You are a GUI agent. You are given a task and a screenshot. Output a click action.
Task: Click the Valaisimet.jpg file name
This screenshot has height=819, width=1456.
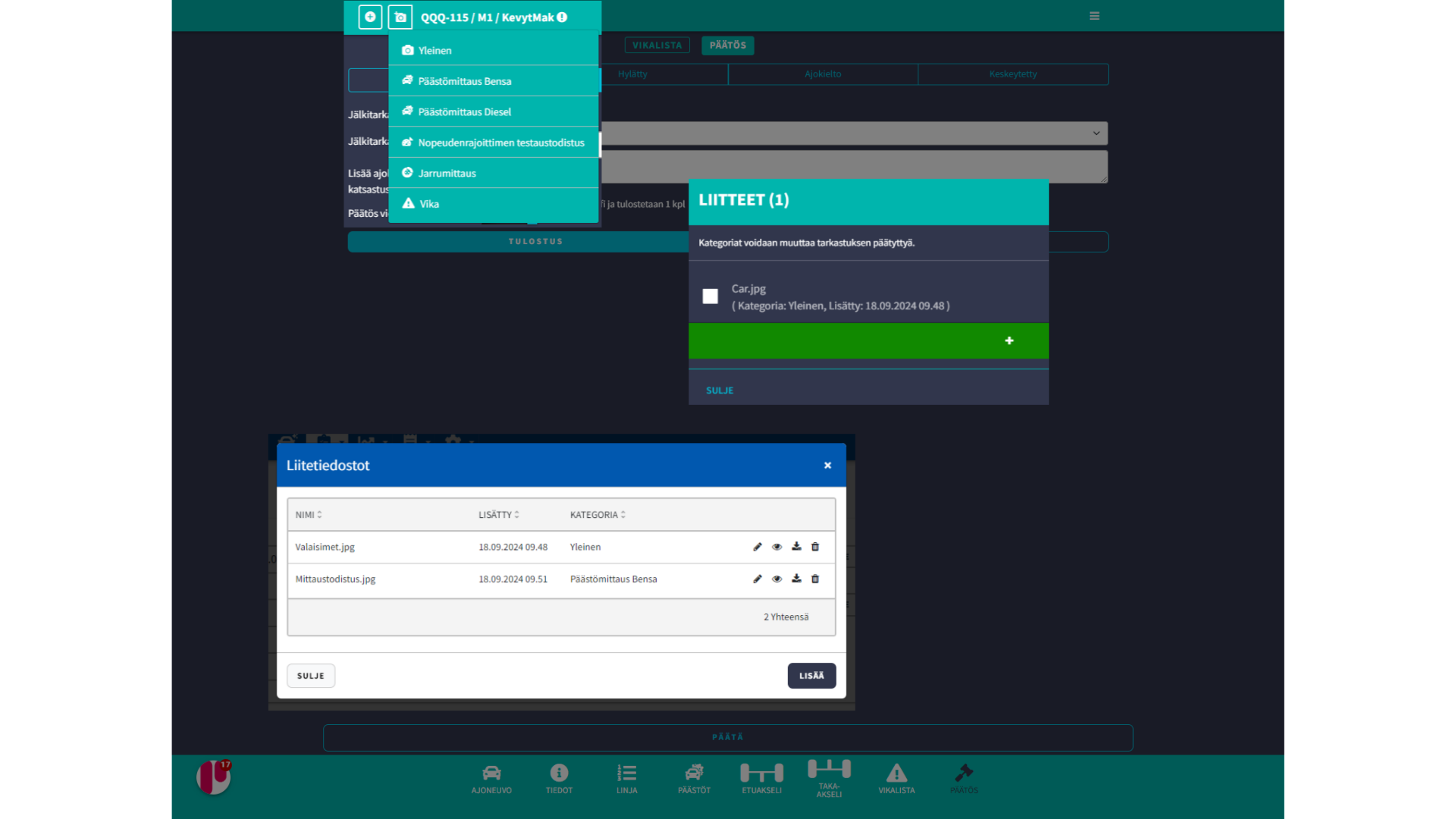point(325,547)
